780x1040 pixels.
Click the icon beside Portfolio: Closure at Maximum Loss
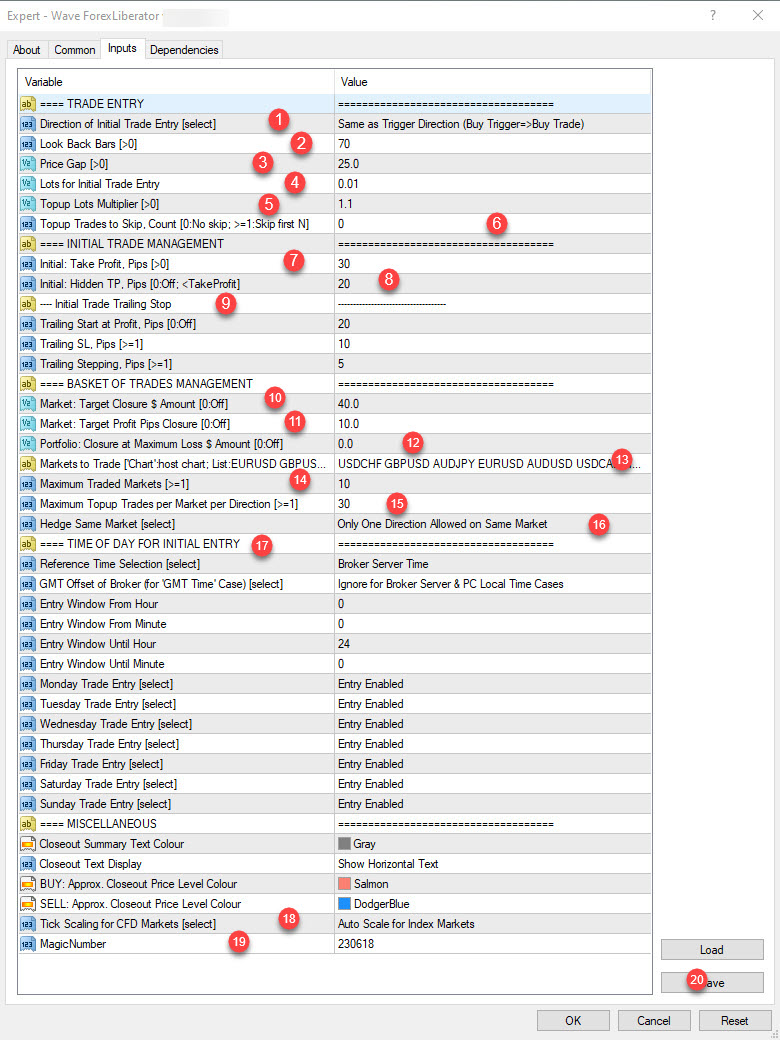click(x=28, y=444)
